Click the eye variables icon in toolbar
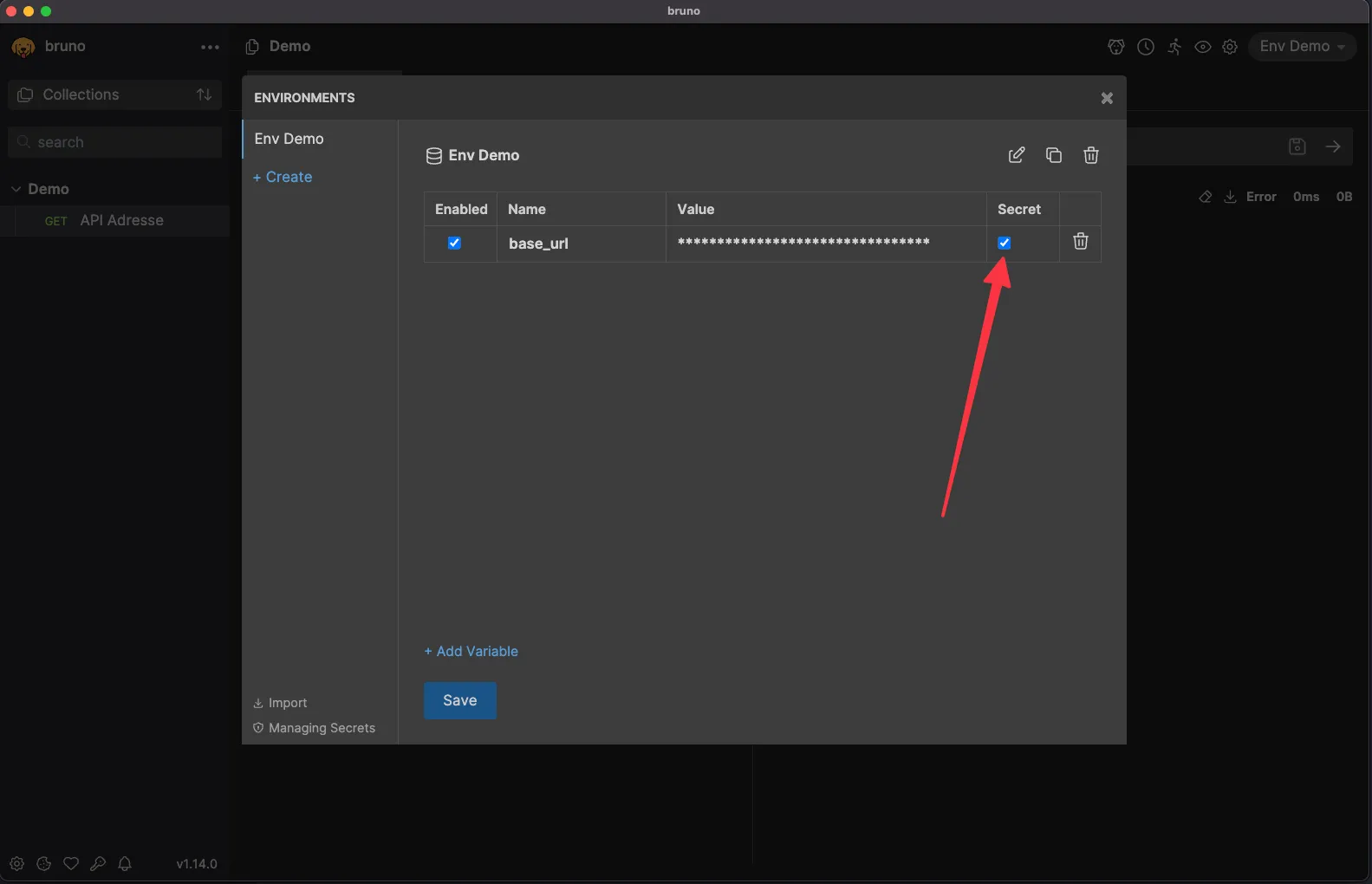Screen dimensions: 1372x884 [x=1203, y=47]
